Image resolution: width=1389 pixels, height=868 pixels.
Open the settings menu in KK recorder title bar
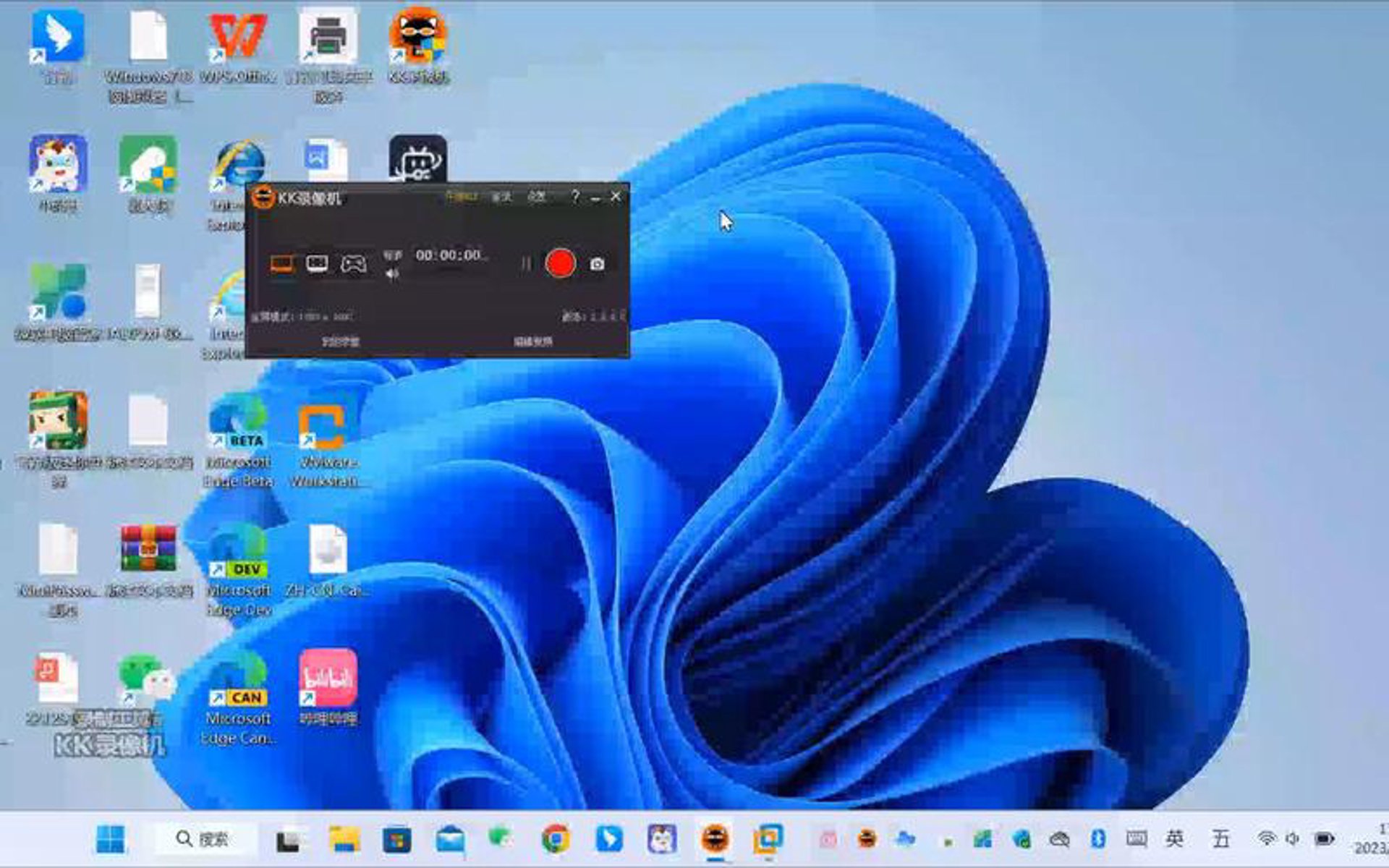(536, 196)
